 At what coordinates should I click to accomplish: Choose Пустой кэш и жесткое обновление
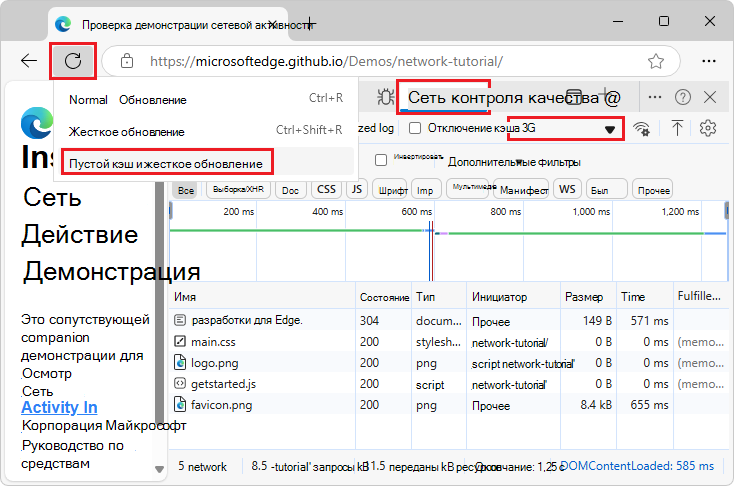coord(206,163)
